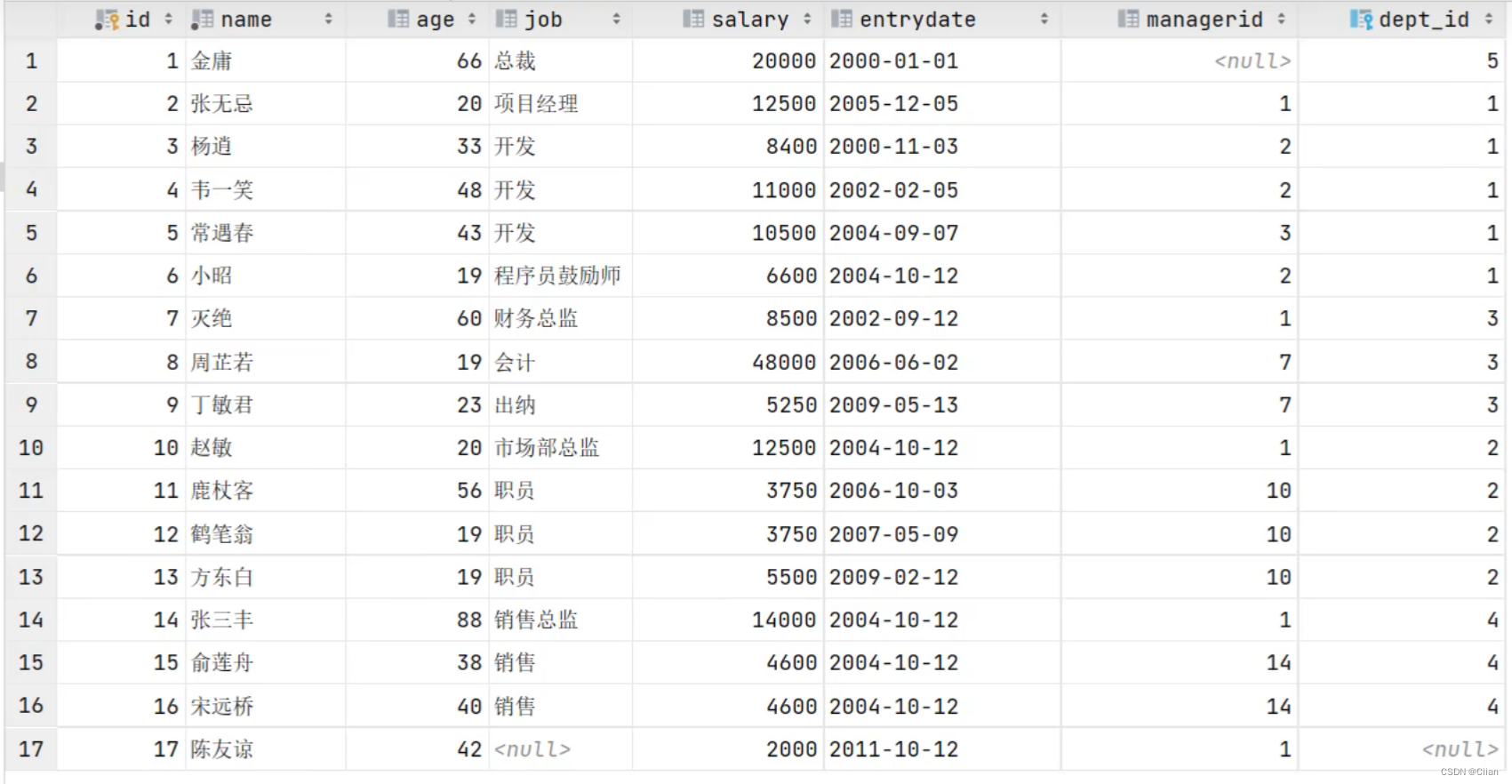This screenshot has width=1512, height=784.
Task: Select row number 1 in the gutter
Action: pyautogui.click(x=31, y=61)
